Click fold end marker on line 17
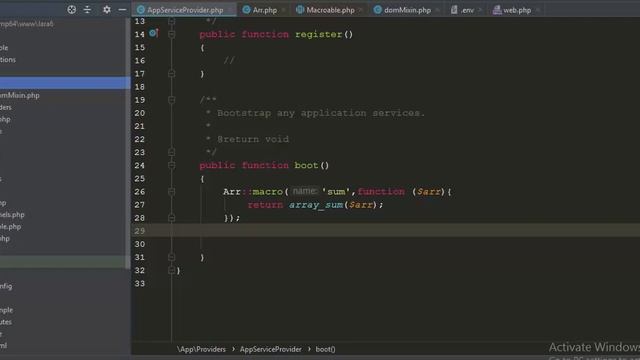Screen dimensions: 640x360 tap(171, 73)
